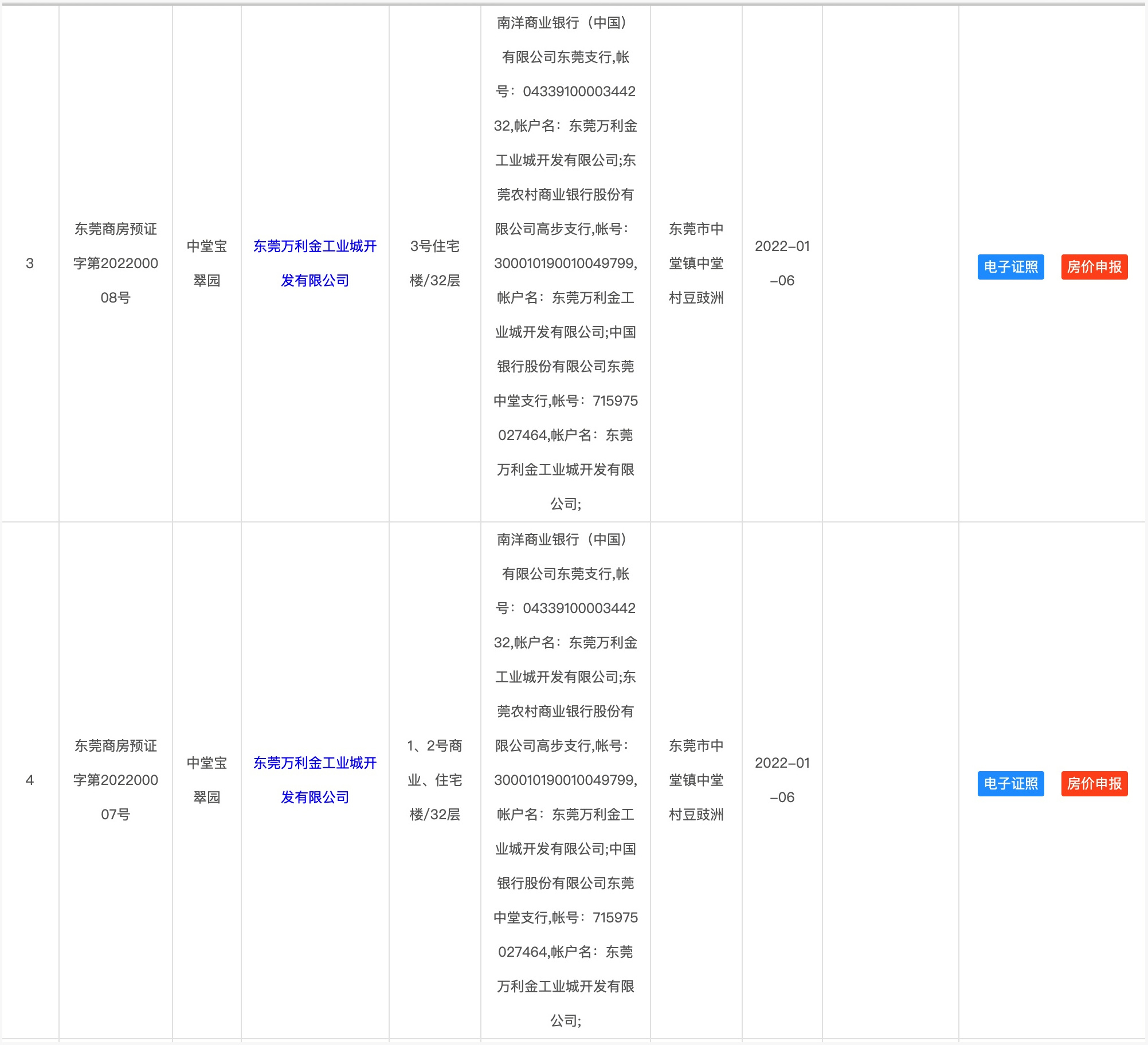Click date 2022-01-06 in row 4
This screenshot has height=1045, width=1148.
tap(782, 780)
